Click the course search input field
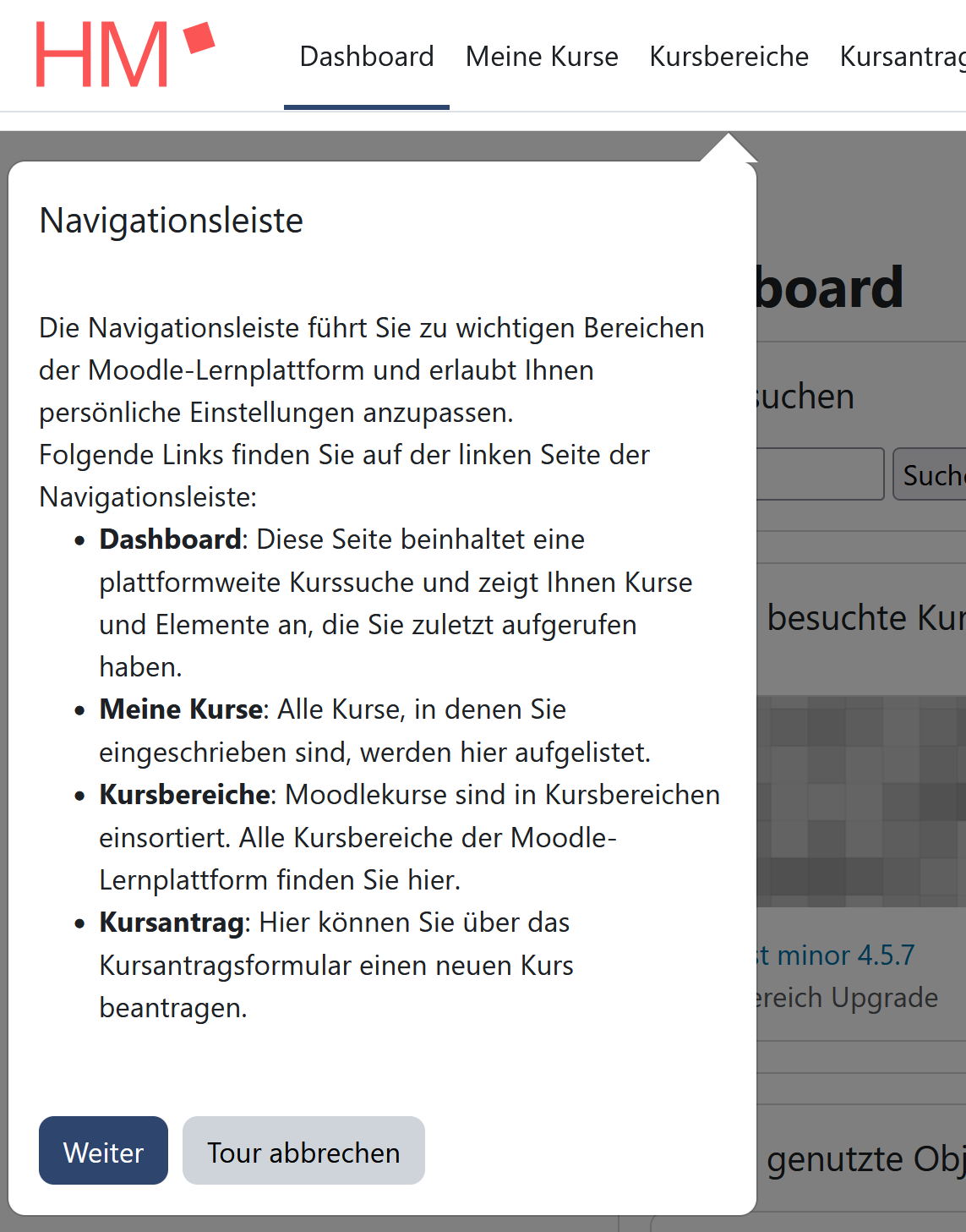The height and width of the screenshot is (1232, 966). pos(820,474)
